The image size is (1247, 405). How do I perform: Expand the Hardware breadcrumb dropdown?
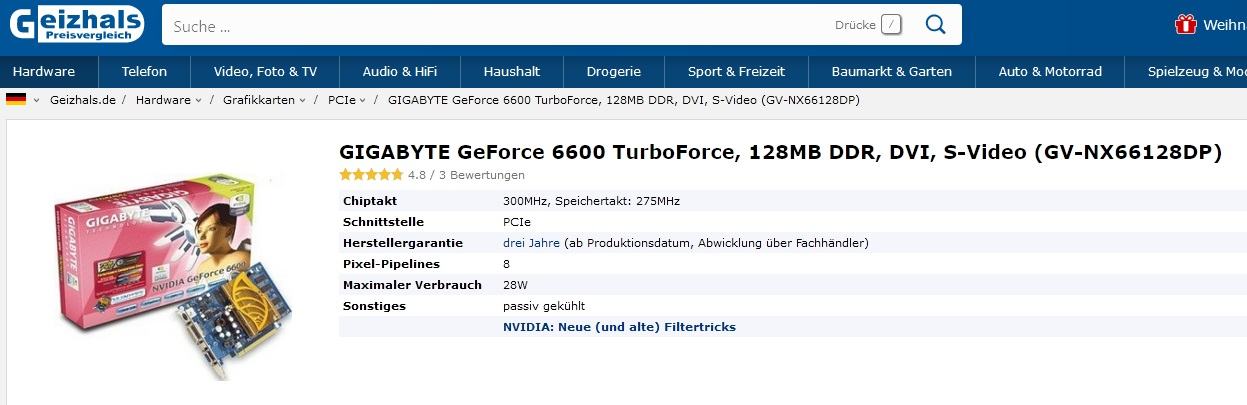[198, 100]
